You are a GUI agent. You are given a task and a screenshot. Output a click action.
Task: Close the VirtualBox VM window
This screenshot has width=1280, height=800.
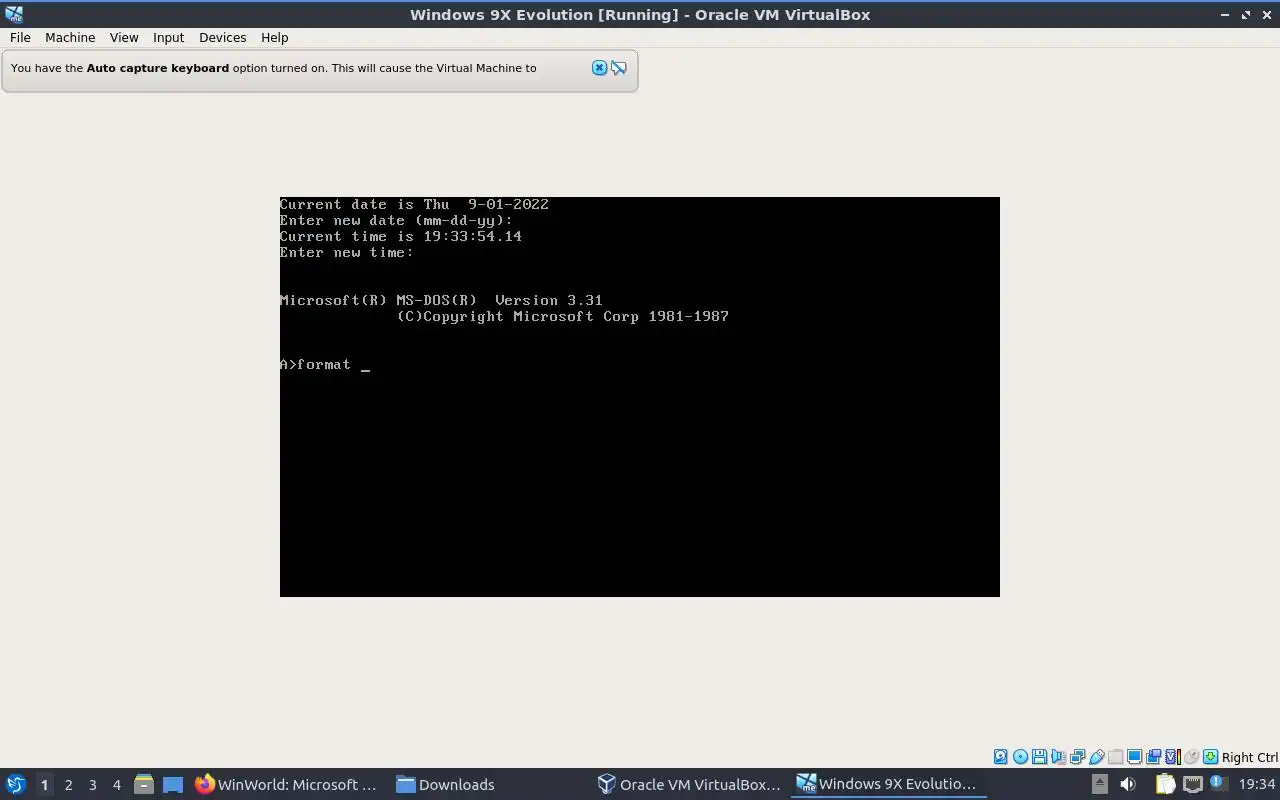[x=1266, y=14]
